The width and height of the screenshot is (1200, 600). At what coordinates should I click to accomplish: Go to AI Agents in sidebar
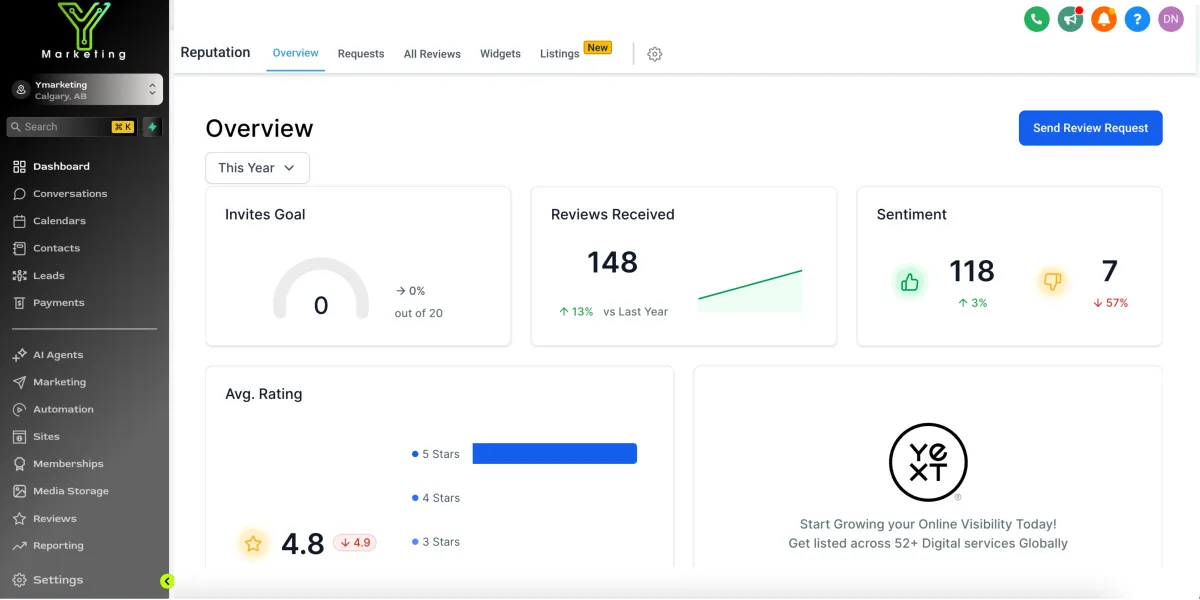(x=58, y=355)
